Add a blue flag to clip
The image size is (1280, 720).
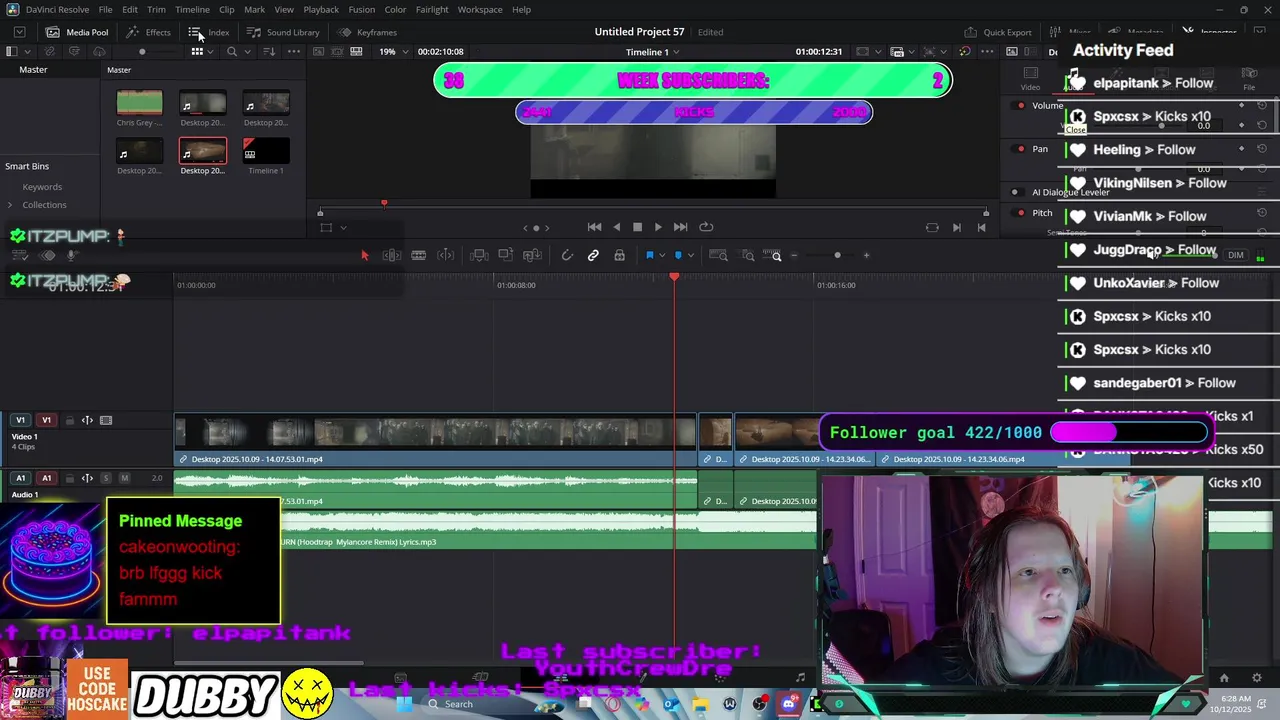(x=649, y=256)
